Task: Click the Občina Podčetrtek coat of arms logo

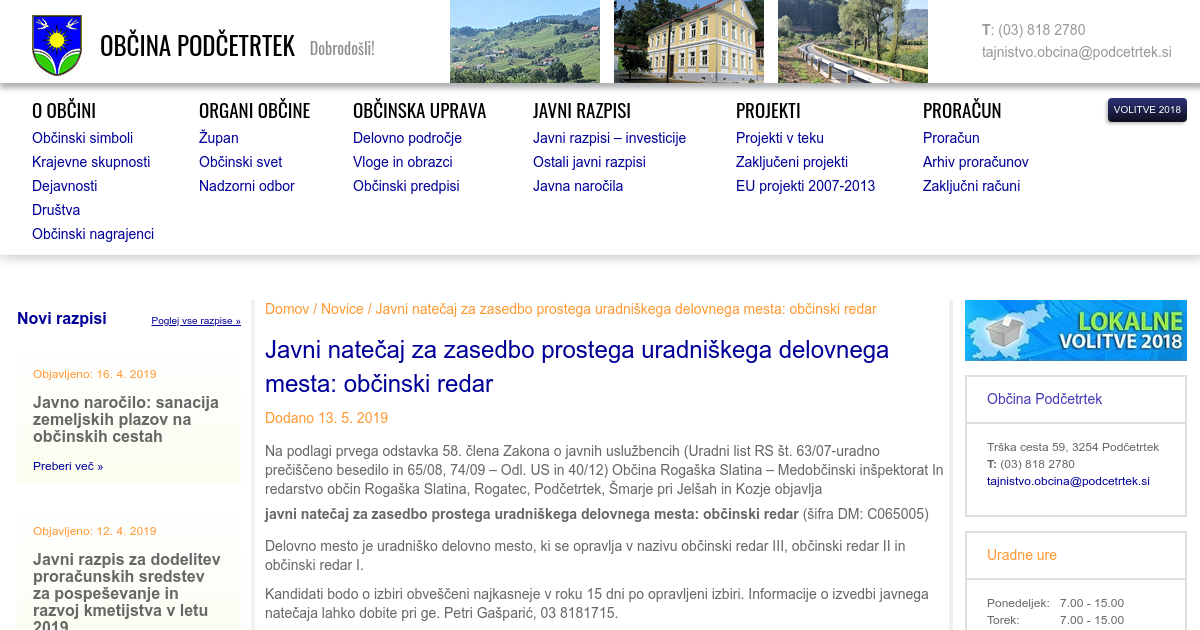Action: tap(57, 45)
